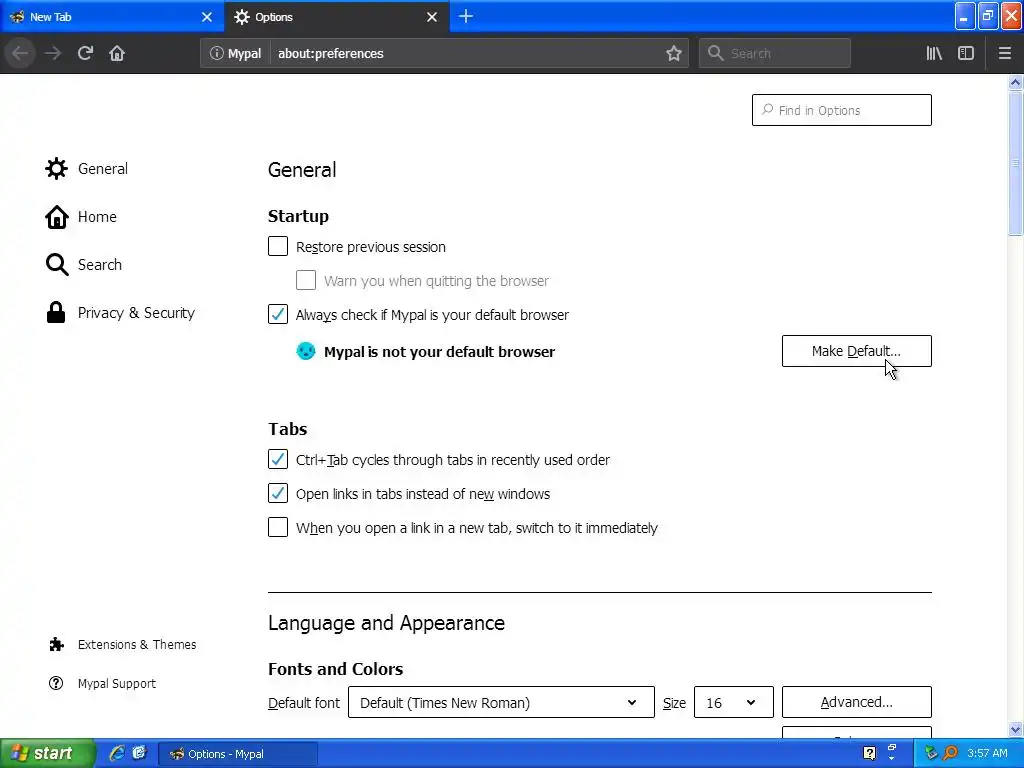Screen dimensions: 1024x768
Task: Click the scrollbar down arrow
Action: pyautogui.click(x=1015, y=729)
